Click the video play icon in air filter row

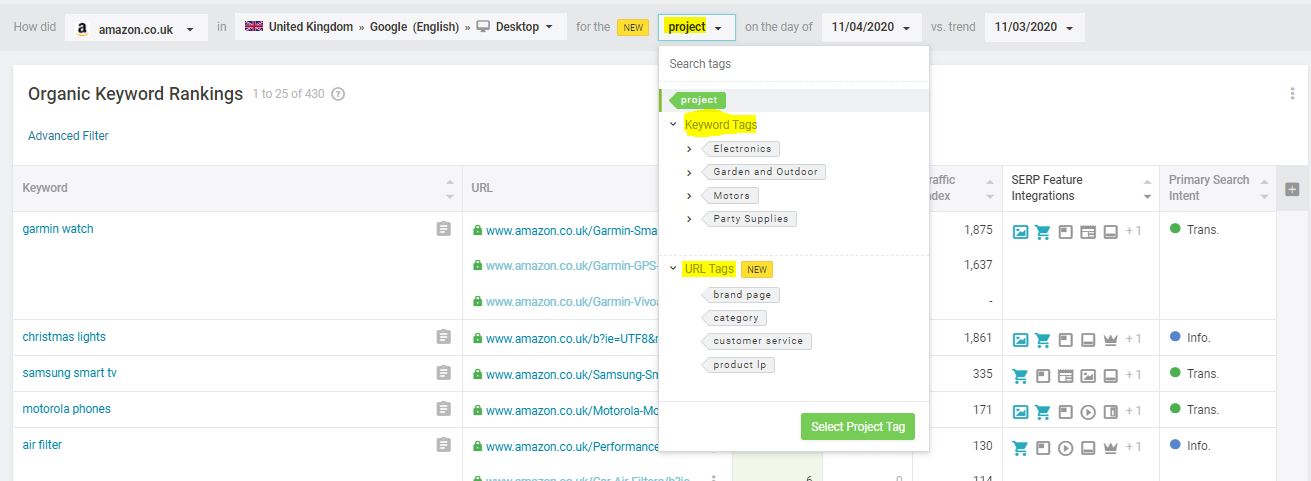(1065, 448)
